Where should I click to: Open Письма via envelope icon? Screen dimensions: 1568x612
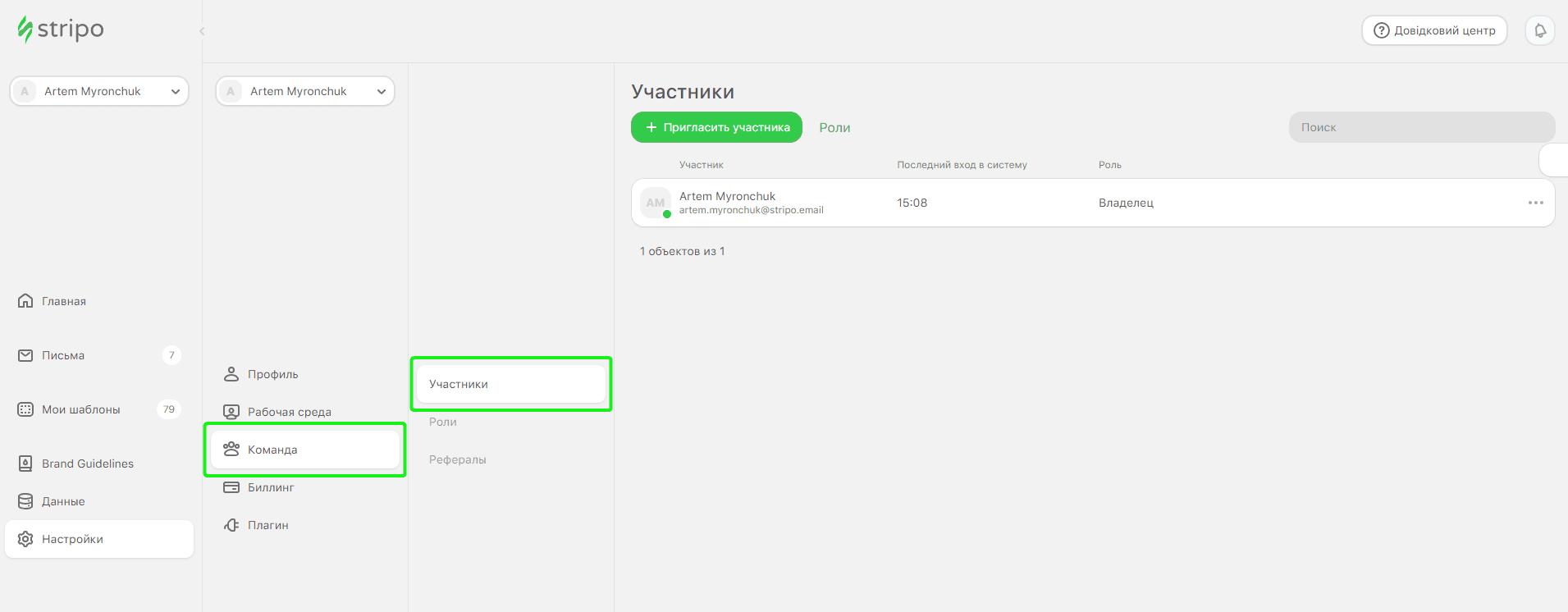click(25, 355)
